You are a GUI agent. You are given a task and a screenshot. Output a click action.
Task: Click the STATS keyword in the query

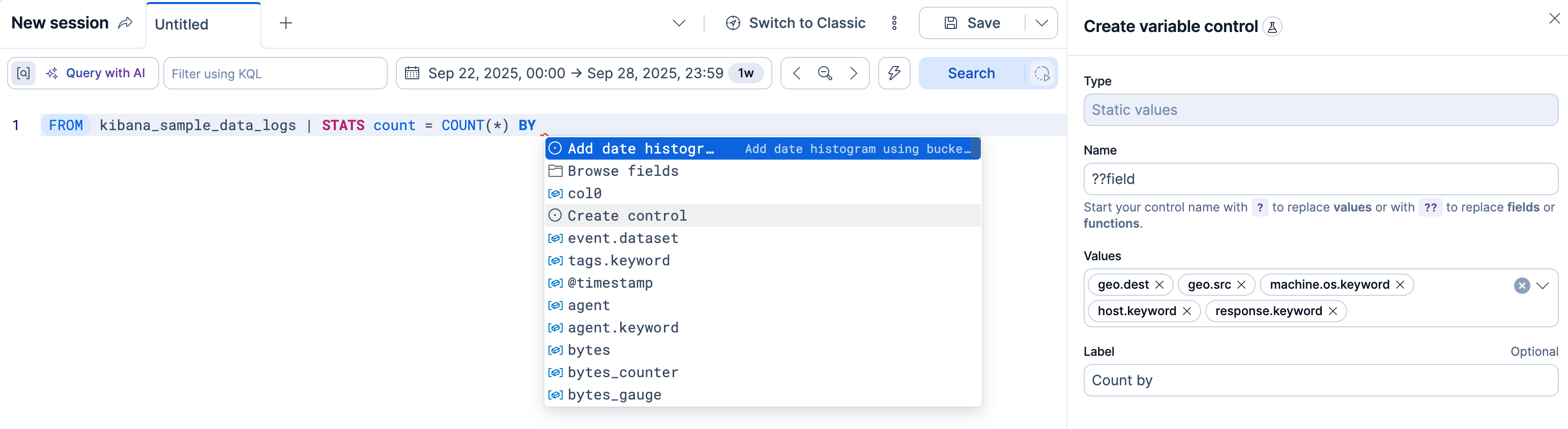(343, 126)
